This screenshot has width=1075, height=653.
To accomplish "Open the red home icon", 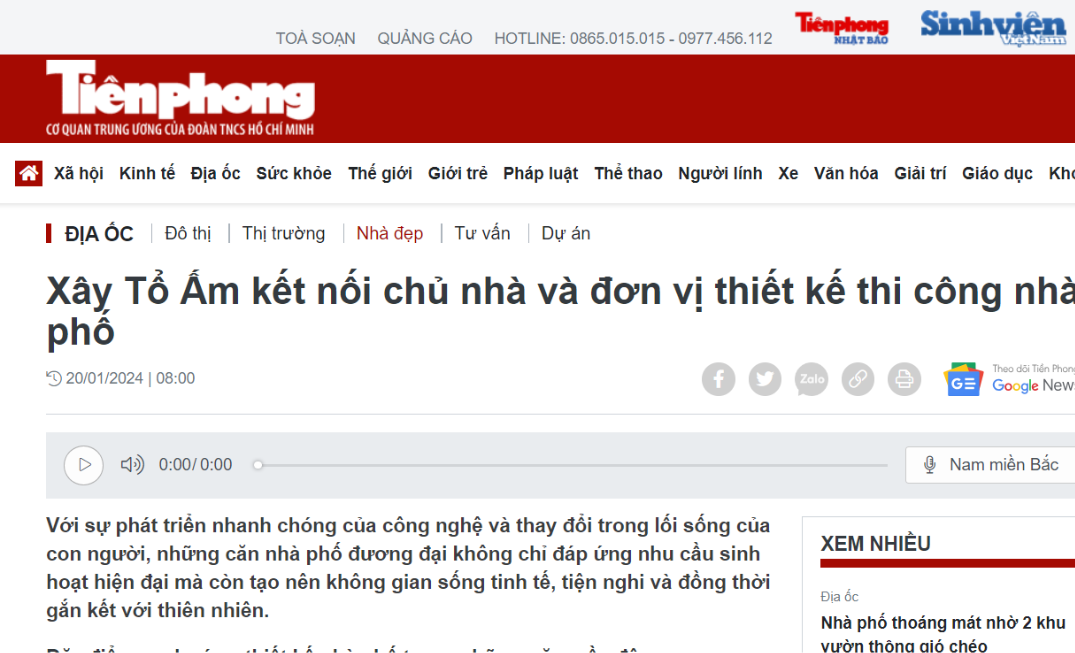I will [x=29, y=174].
